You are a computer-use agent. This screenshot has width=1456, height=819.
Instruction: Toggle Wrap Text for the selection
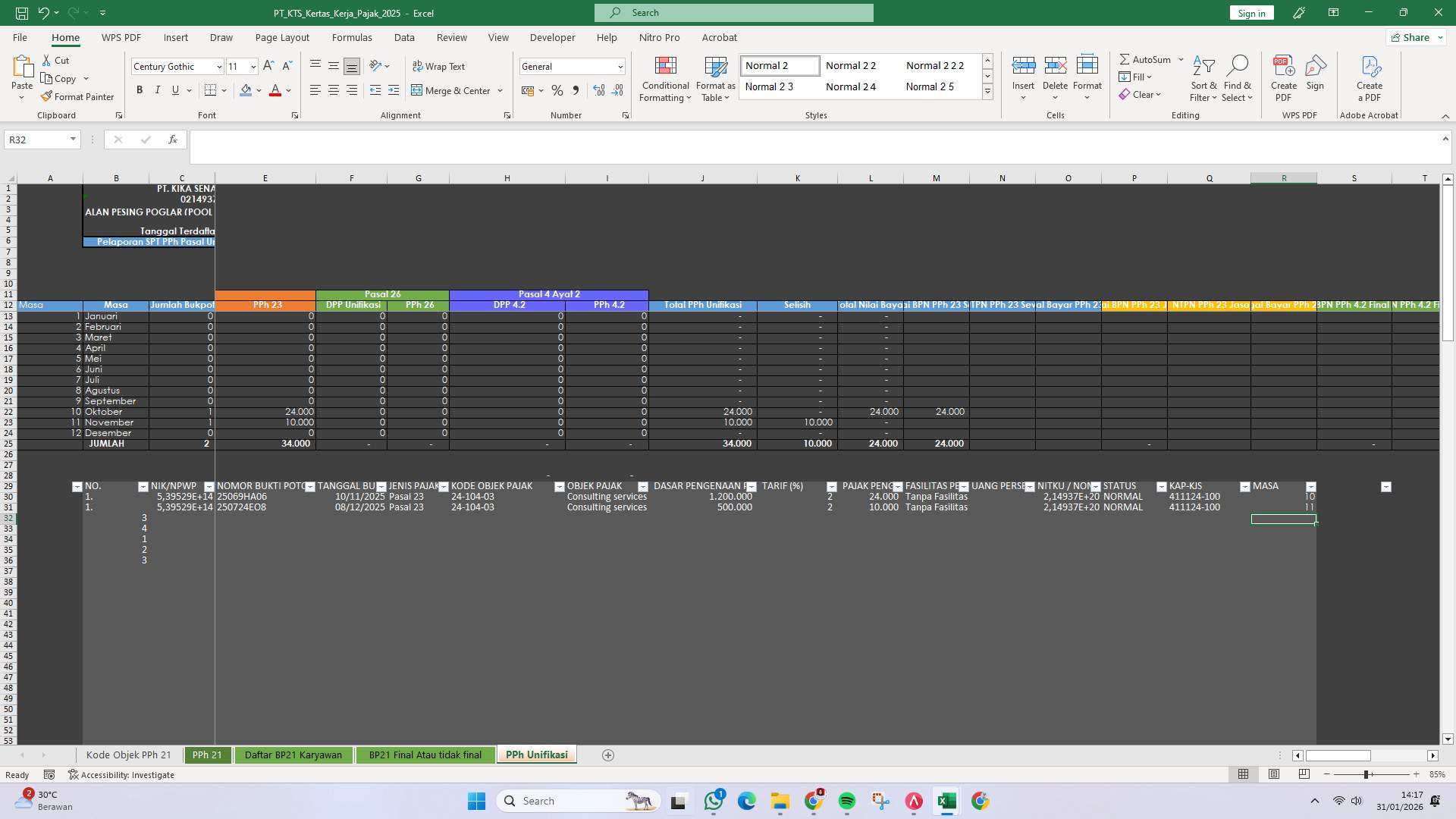439,66
